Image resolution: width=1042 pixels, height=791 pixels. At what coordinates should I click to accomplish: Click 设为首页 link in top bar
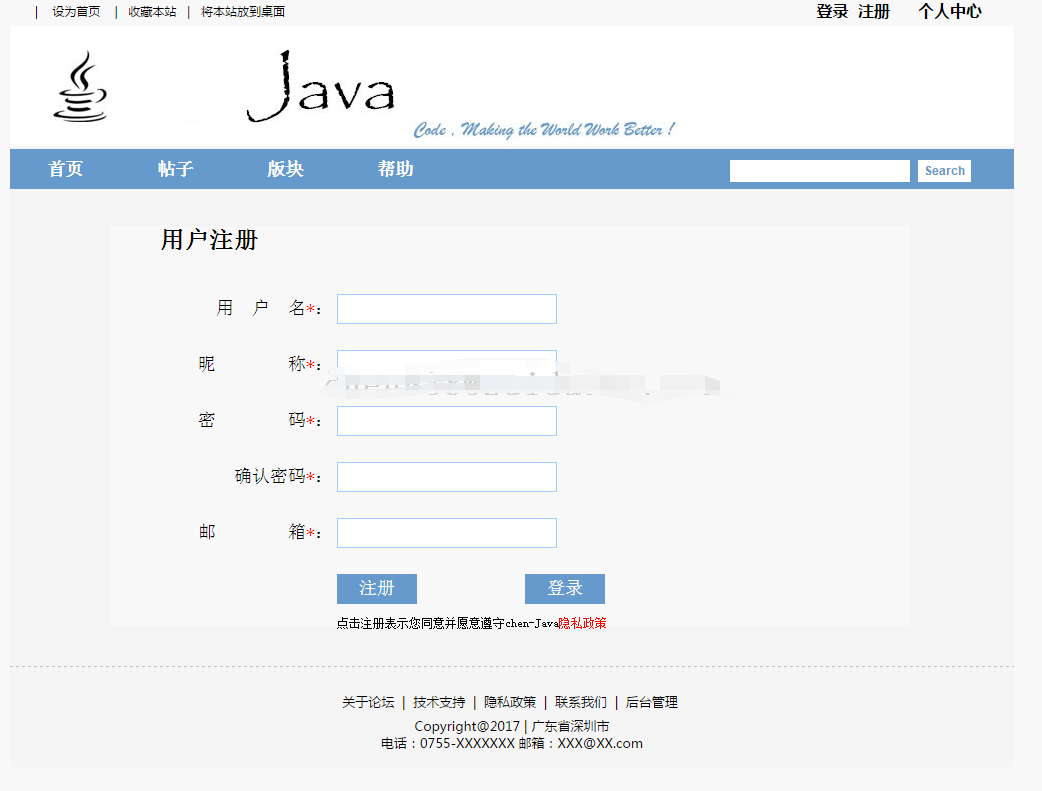[76, 12]
